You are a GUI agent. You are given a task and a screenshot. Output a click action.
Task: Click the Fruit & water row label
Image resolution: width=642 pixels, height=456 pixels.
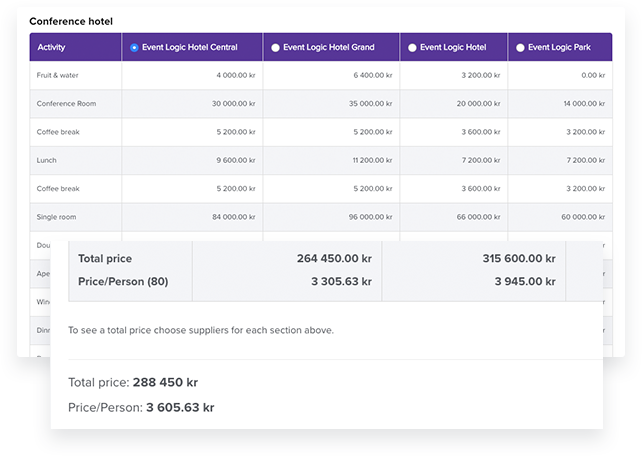(x=57, y=75)
